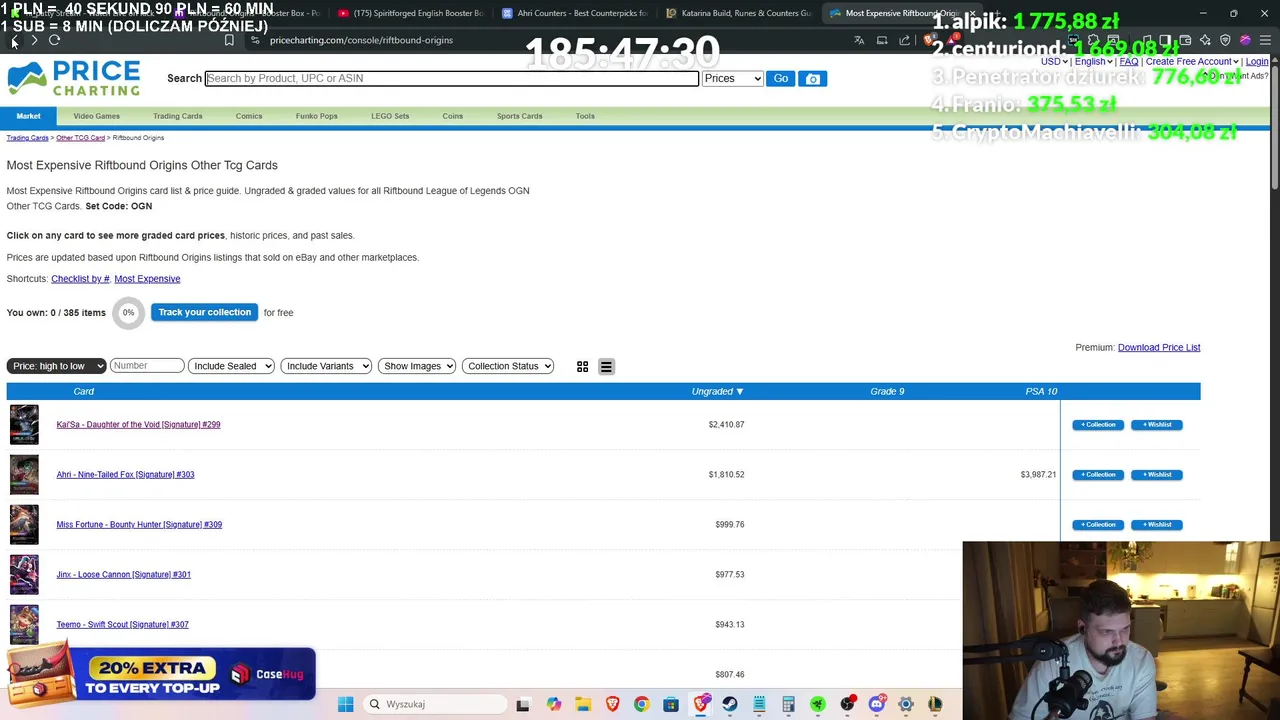Add Ahri card to Wishlist

pyautogui.click(x=1157, y=475)
